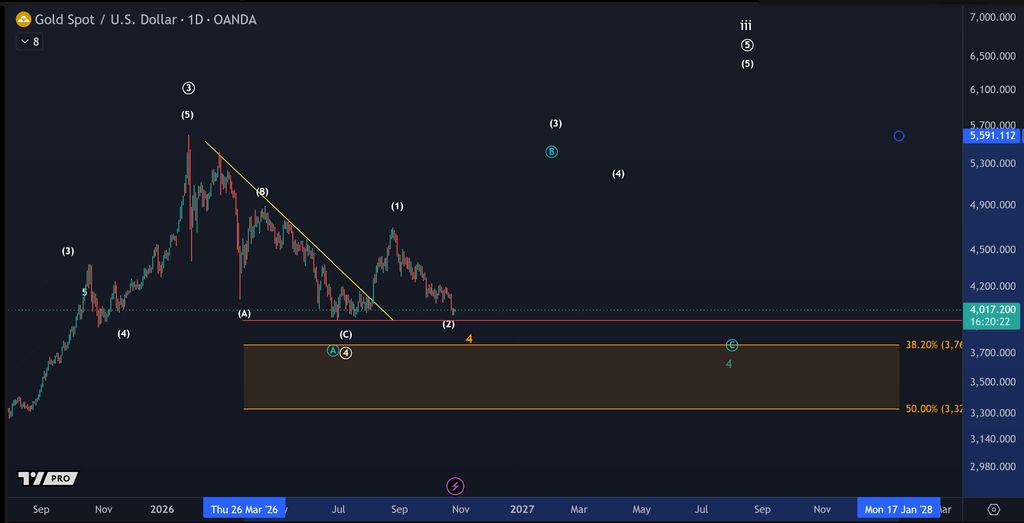The height and width of the screenshot is (523, 1024).
Task: Click the 7,000.000 price axis label
Action: pyautogui.click(x=993, y=17)
